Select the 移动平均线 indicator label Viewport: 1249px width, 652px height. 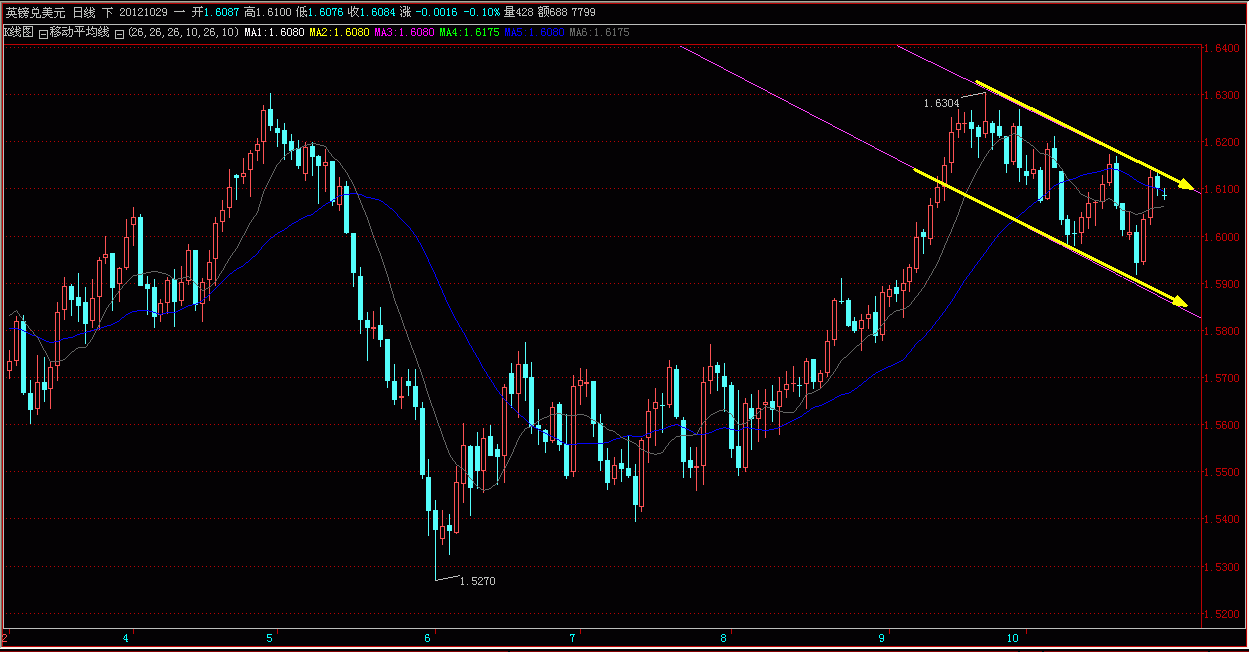[x=79, y=32]
